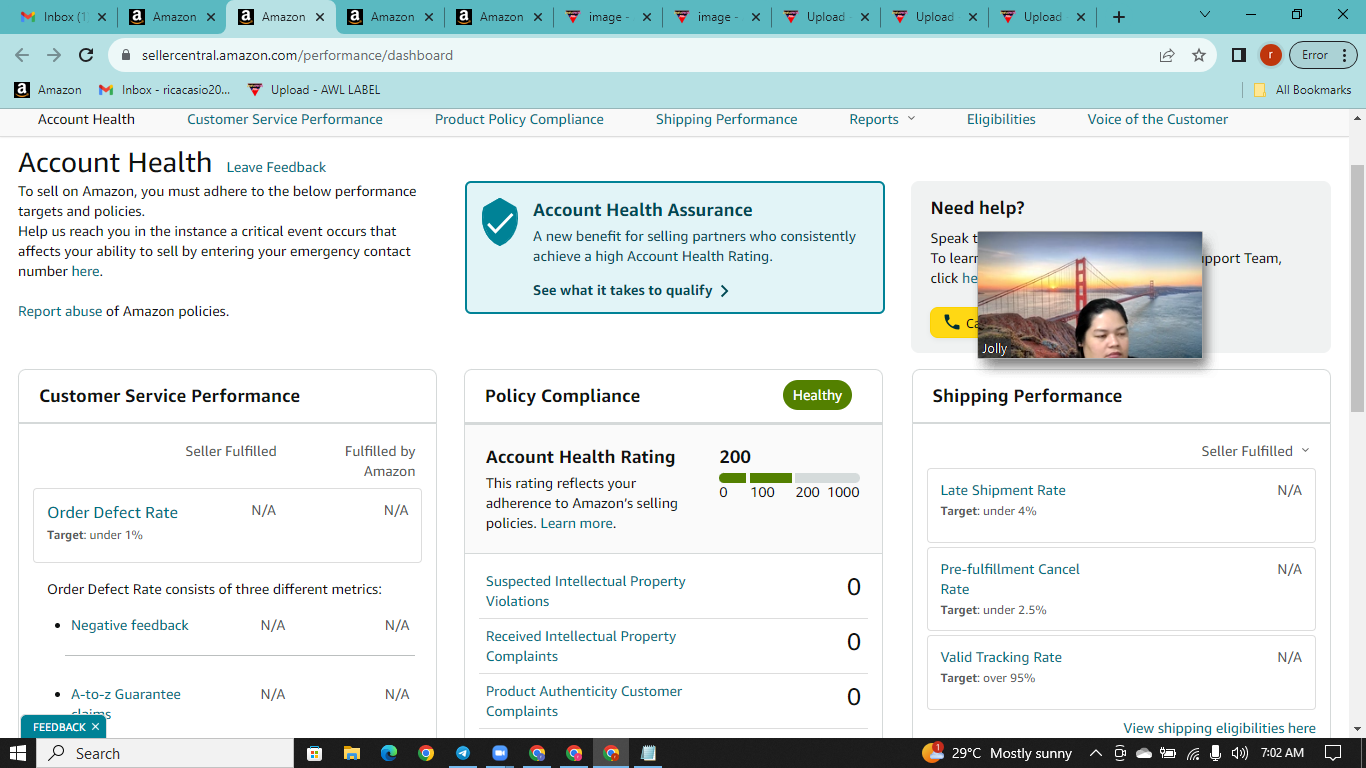Open the weather widget showing 29°C

click(x=997, y=753)
